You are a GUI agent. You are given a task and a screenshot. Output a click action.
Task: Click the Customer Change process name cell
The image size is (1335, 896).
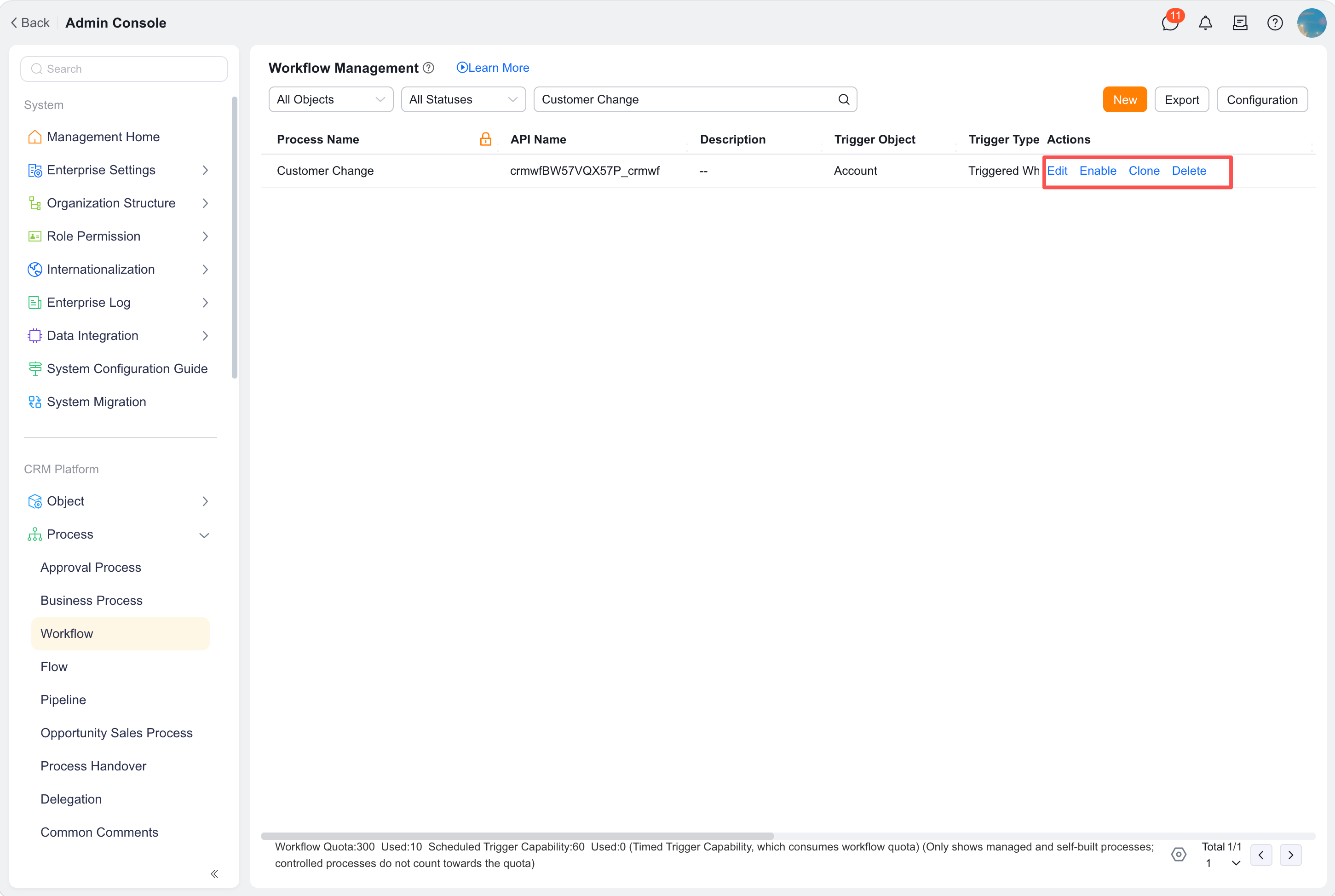325,171
